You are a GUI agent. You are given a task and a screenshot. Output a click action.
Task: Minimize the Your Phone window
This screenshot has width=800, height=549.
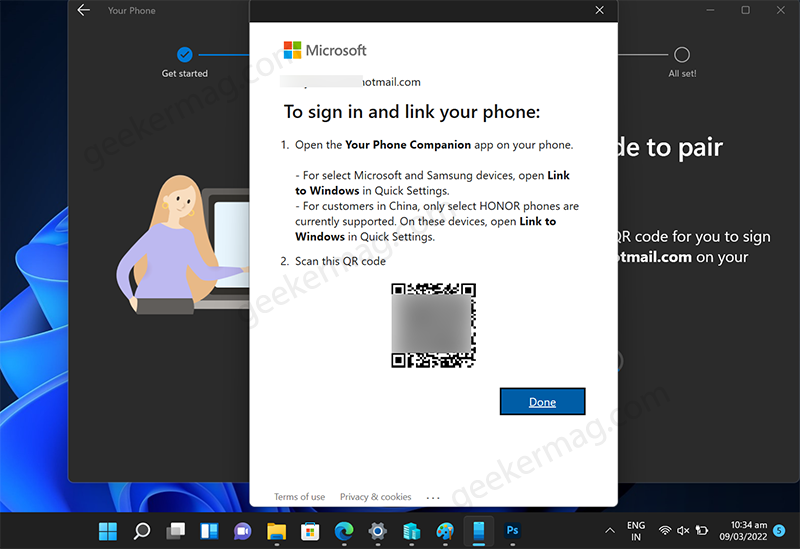click(710, 10)
